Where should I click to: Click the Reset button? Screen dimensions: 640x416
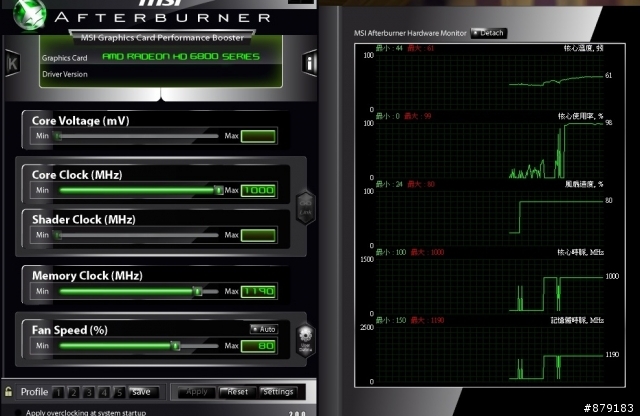[x=238, y=392]
